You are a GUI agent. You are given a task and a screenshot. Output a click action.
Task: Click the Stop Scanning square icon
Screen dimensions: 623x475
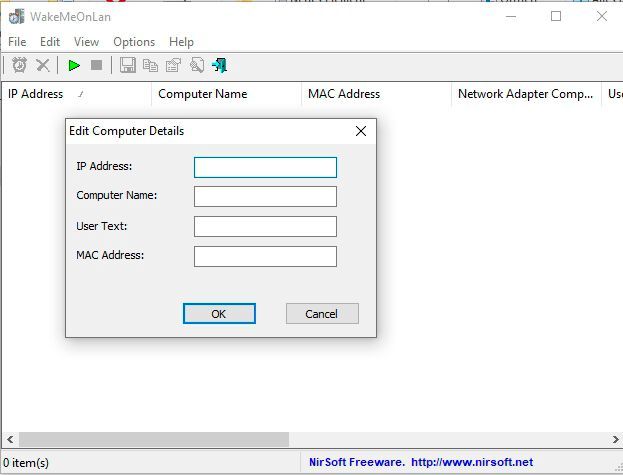tap(97, 65)
